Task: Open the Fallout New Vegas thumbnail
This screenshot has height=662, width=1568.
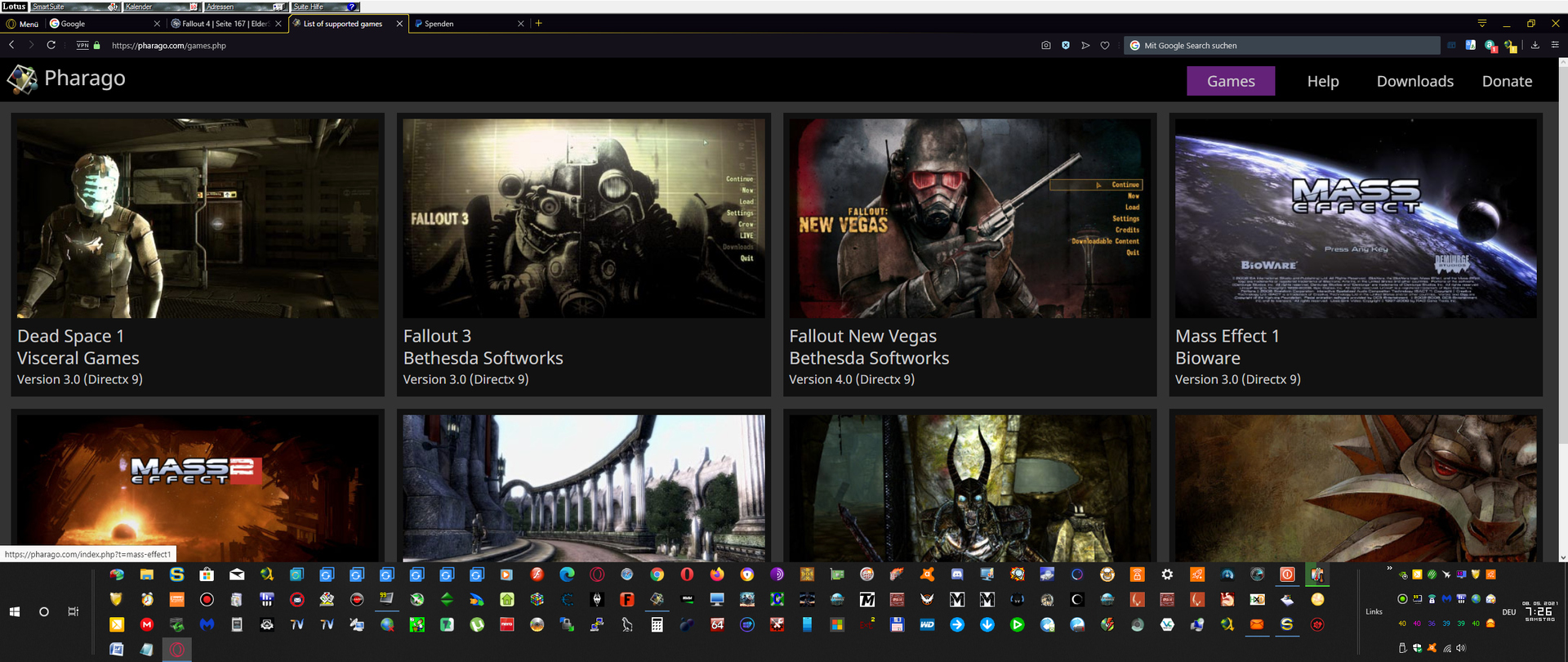Action: [x=969, y=218]
